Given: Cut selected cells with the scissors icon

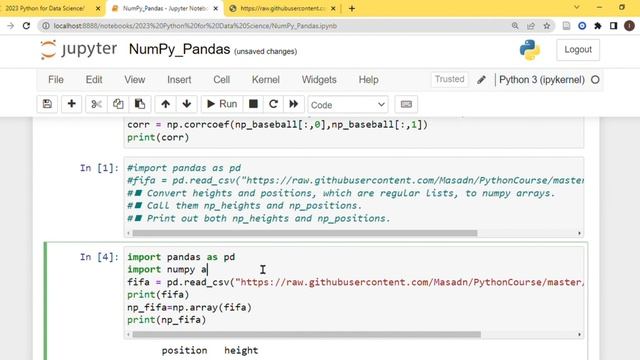Looking at the screenshot, I should pos(96,104).
